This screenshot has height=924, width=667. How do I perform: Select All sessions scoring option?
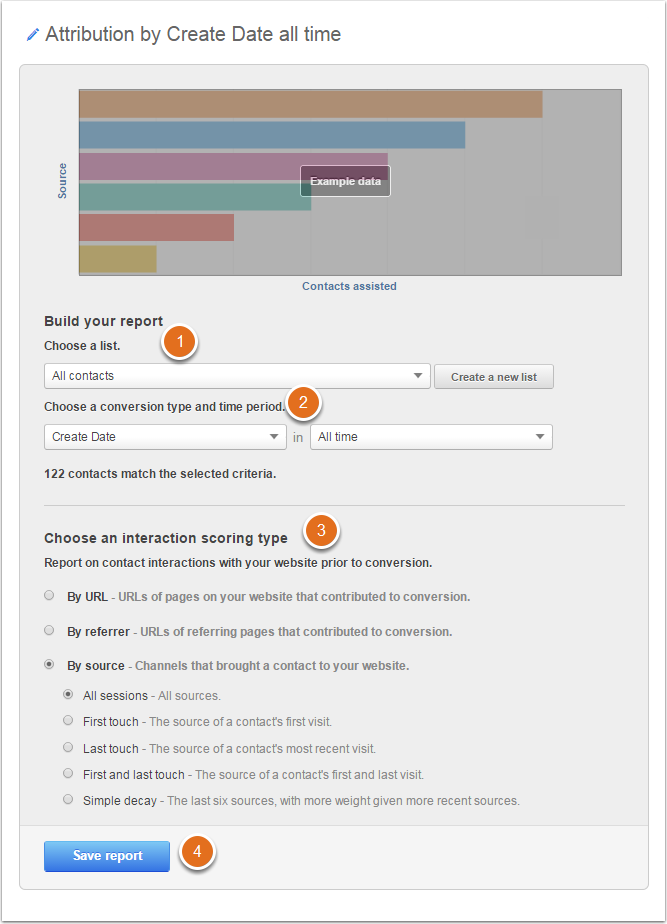pos(68,695)
